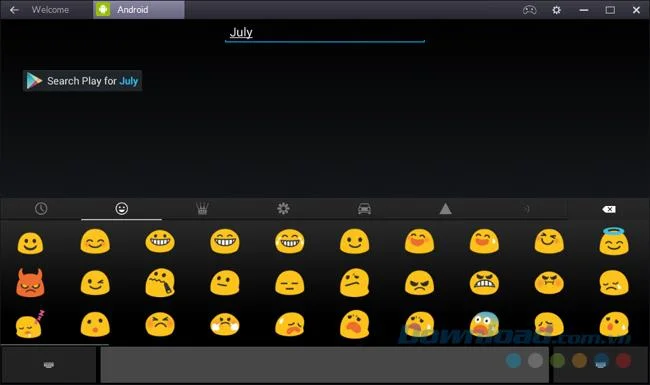The width and height of the screenshot is (650, 385).
Task: Tap the backspace delete key
Action: click(609, 209)
